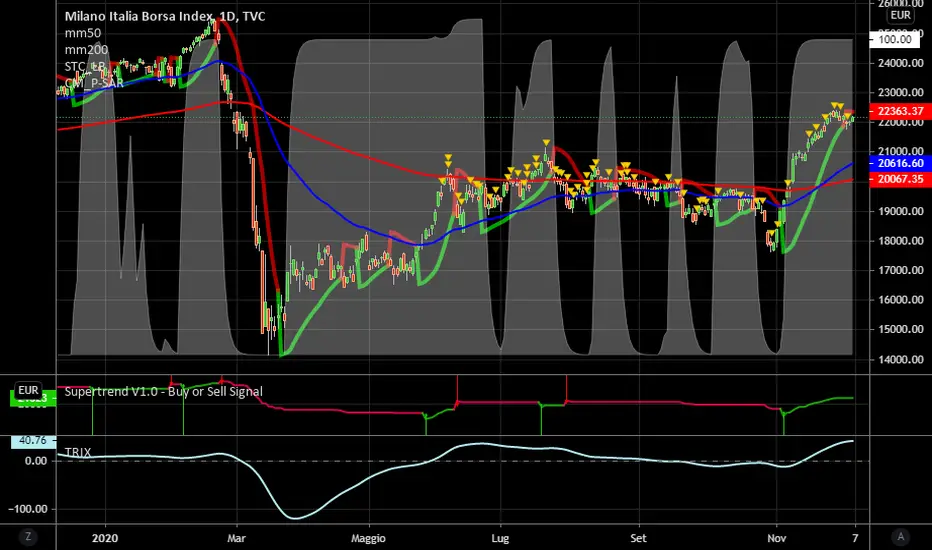
Task: Click the A auto-scale button at bottom-right
Action: (x=900, y=537)
